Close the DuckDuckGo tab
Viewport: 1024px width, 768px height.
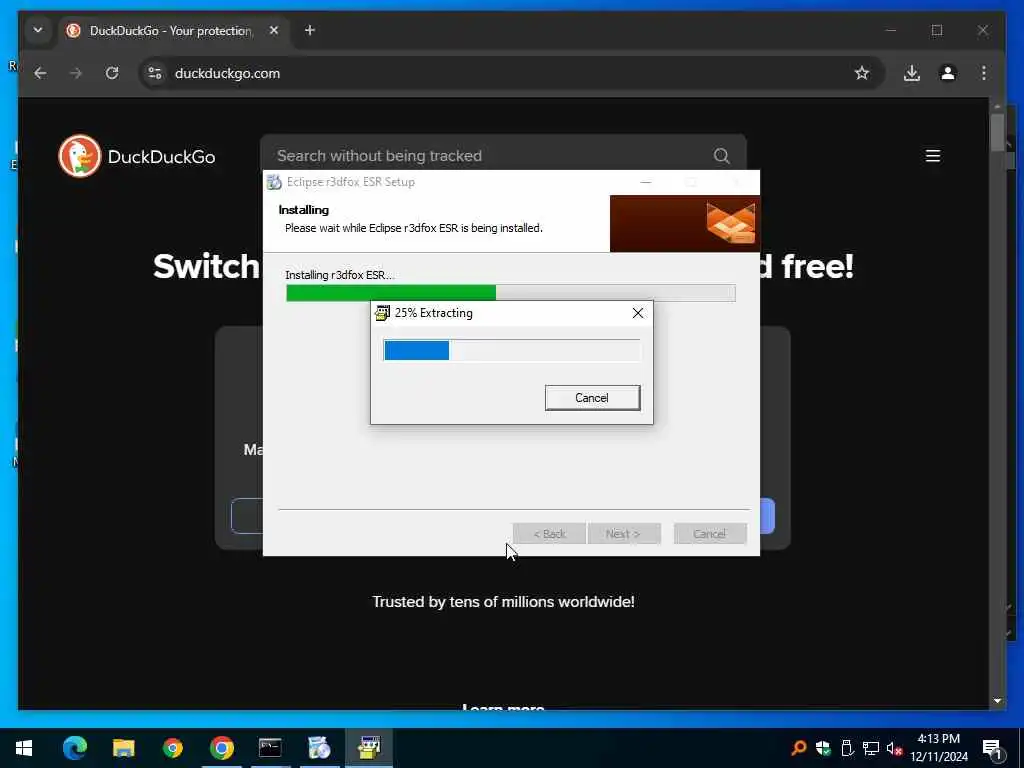point(274,30)
